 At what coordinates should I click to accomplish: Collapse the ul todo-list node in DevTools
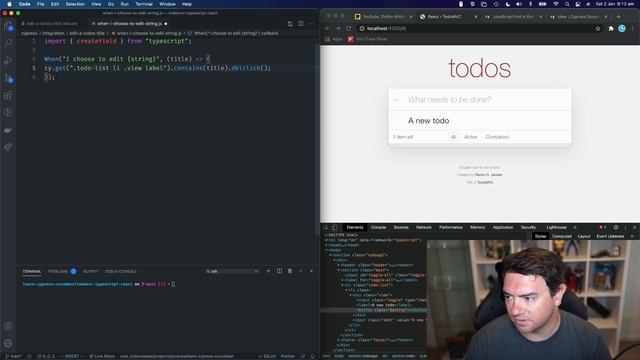pos(342,285)
